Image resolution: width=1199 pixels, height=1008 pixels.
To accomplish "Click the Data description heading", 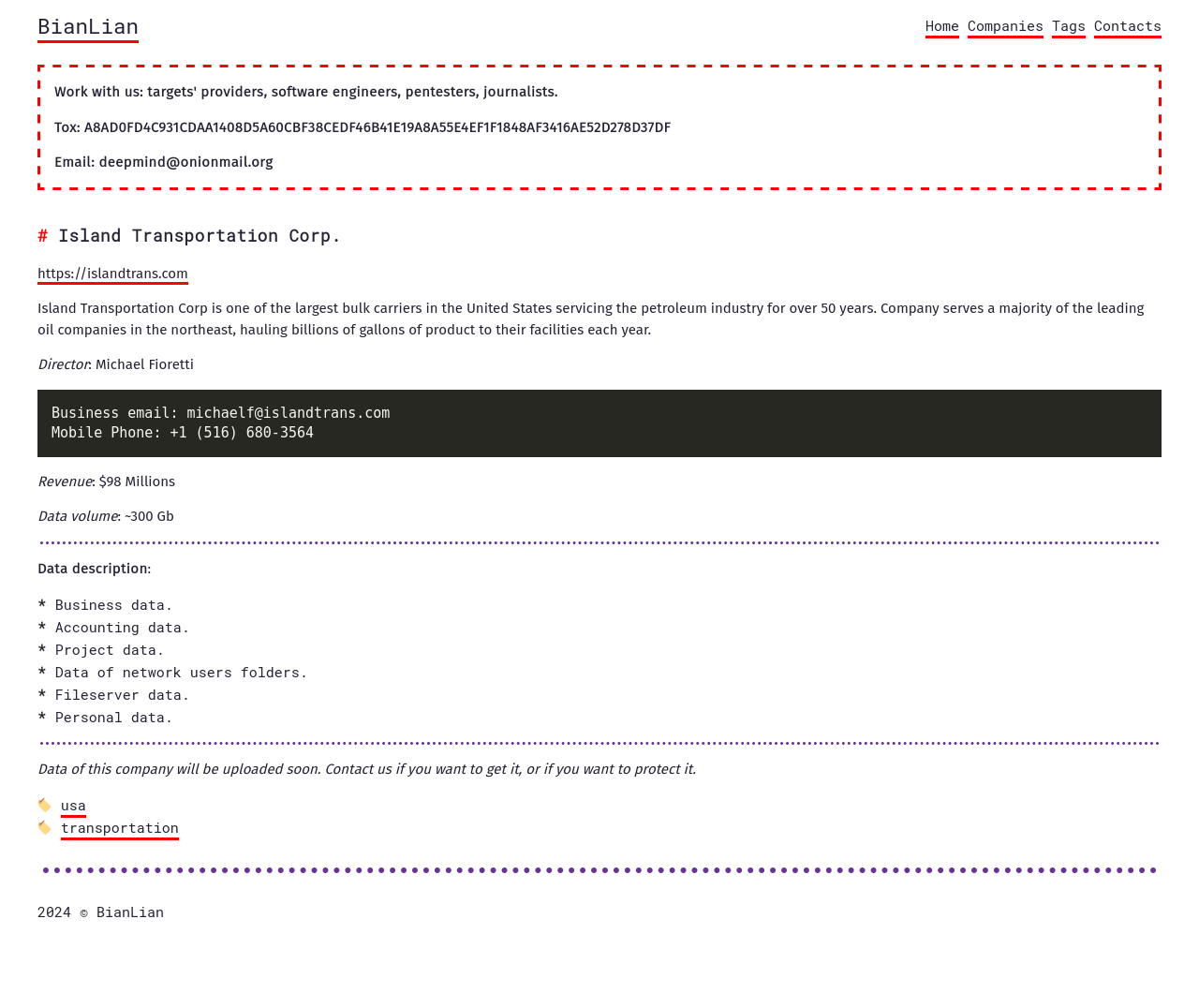I will 94,569.
